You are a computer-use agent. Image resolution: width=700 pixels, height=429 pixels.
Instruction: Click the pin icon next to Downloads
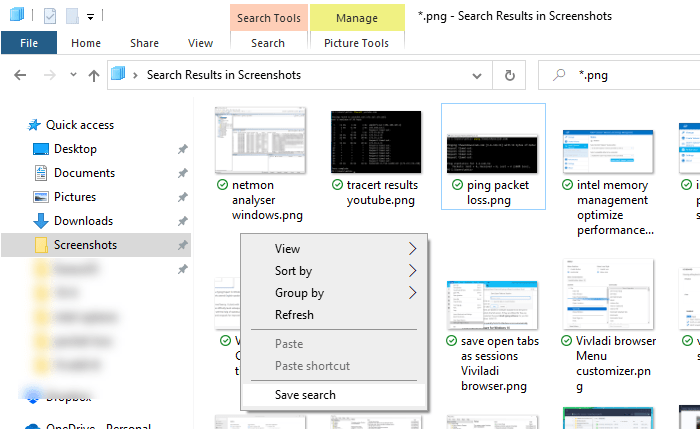[x=182, y=221]
